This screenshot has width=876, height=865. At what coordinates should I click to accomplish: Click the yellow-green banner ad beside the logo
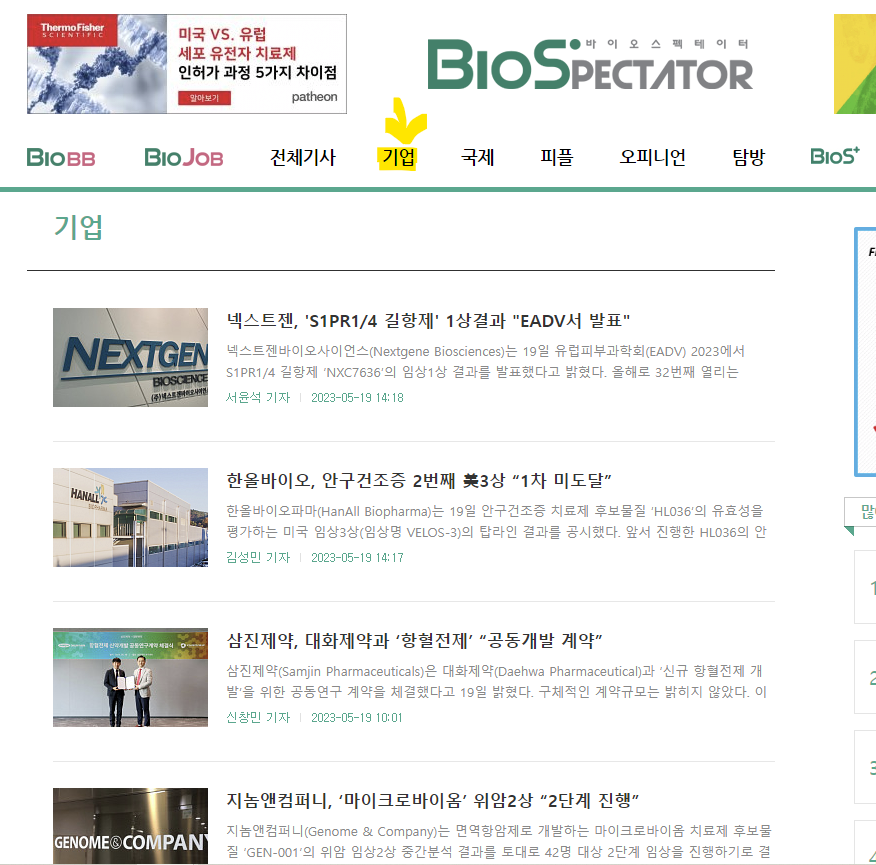[x=855, y=64]
